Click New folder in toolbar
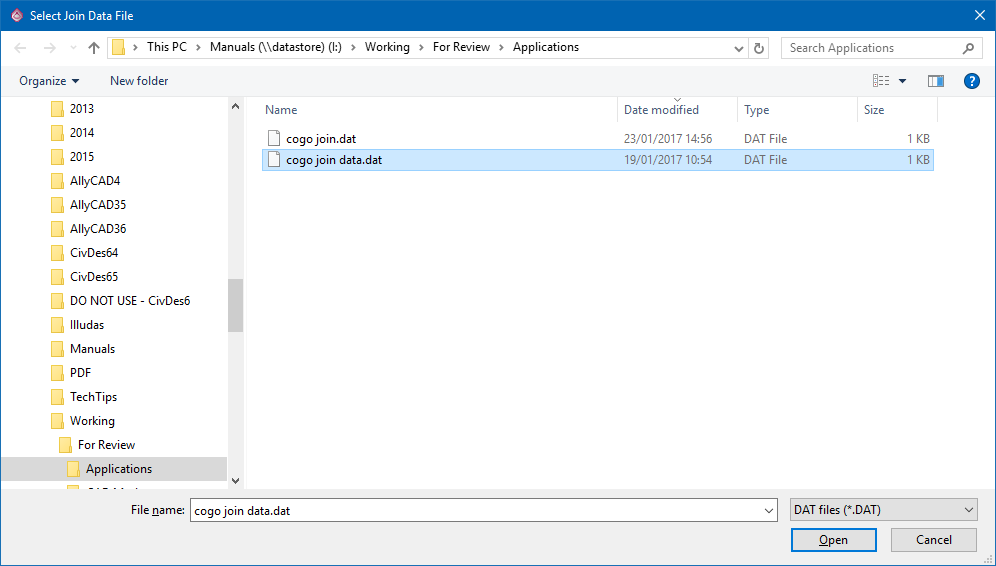 tap(139, 81)
